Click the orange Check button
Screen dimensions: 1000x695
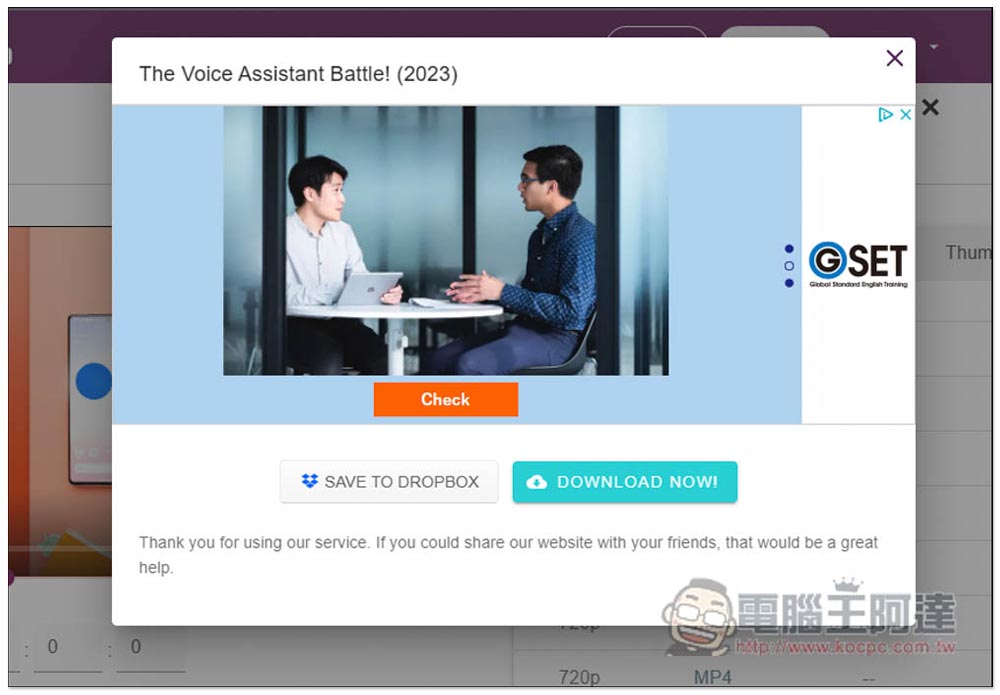coord(445,399)
